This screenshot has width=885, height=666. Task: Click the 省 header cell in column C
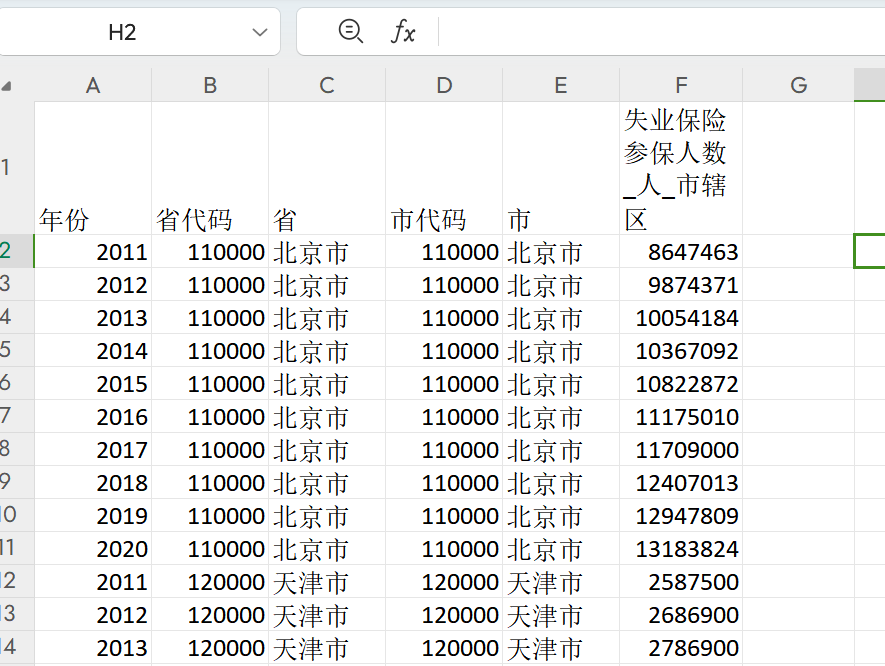327,168
